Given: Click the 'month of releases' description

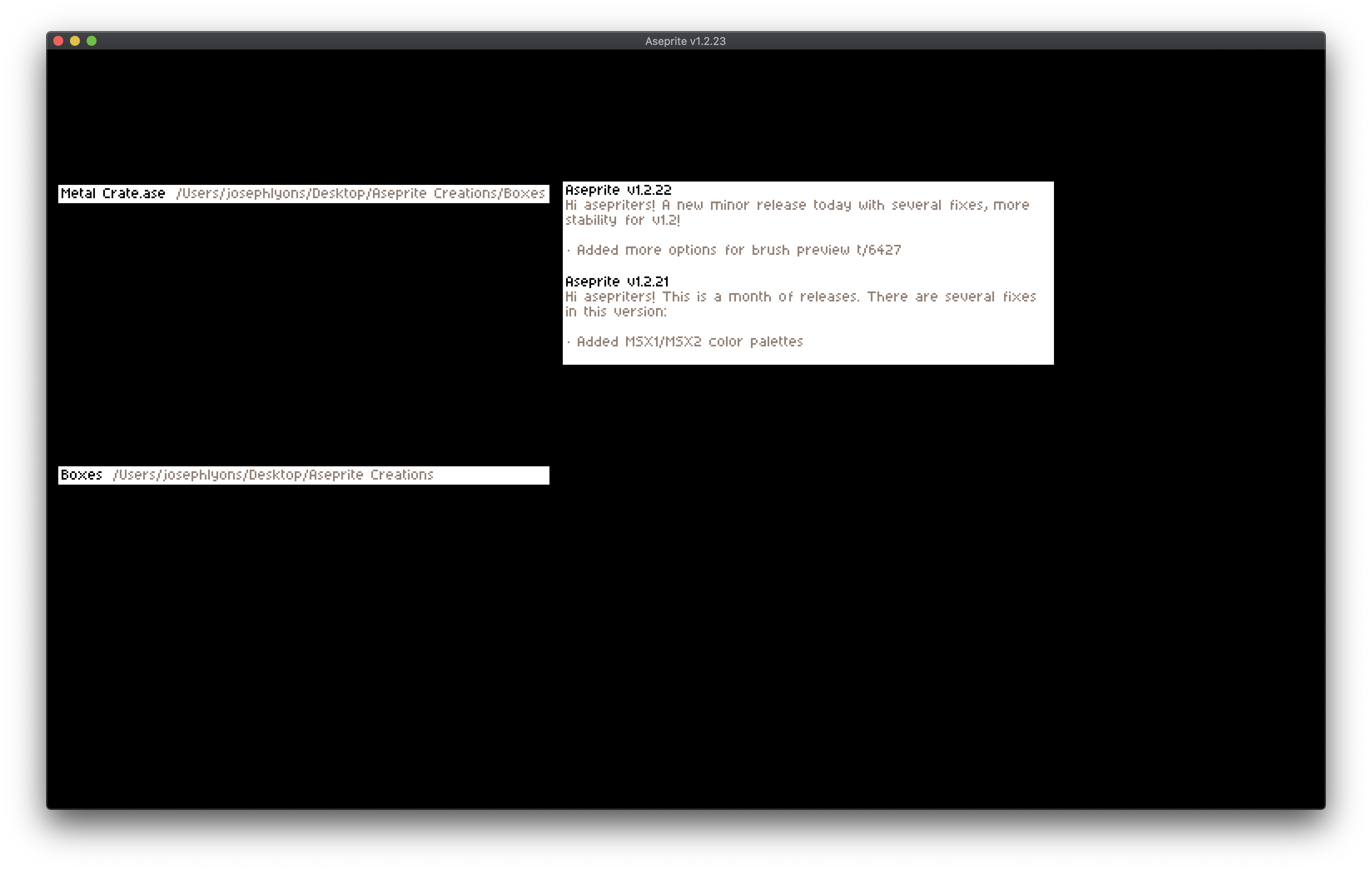Looking at the screenshot, I should (x=800, y=304).
